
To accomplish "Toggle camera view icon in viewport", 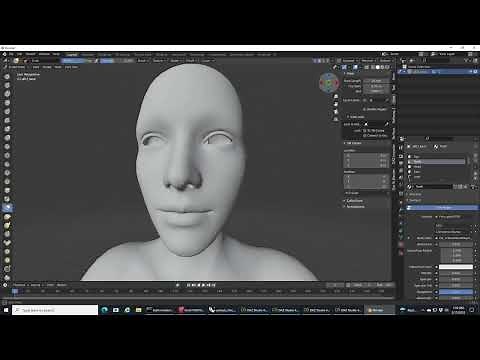I will [x=336, y=112].
